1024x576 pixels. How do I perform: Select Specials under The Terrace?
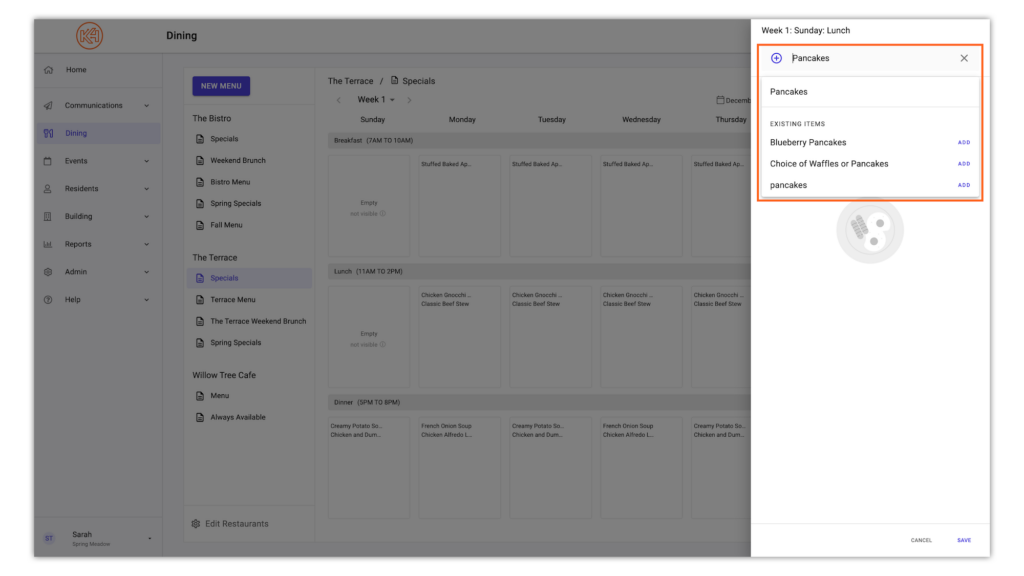point(225,278)
